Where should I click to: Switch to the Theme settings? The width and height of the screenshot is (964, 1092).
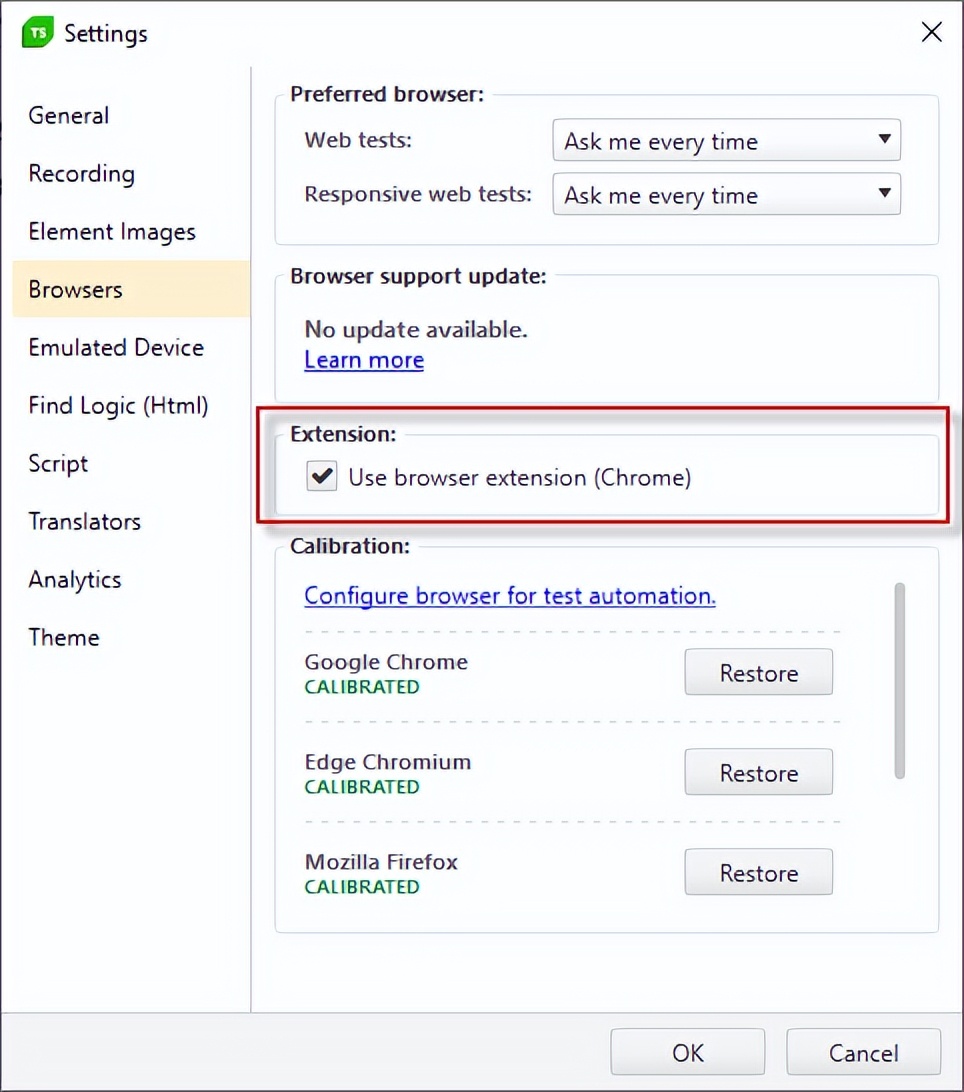[x=64, y=638]
